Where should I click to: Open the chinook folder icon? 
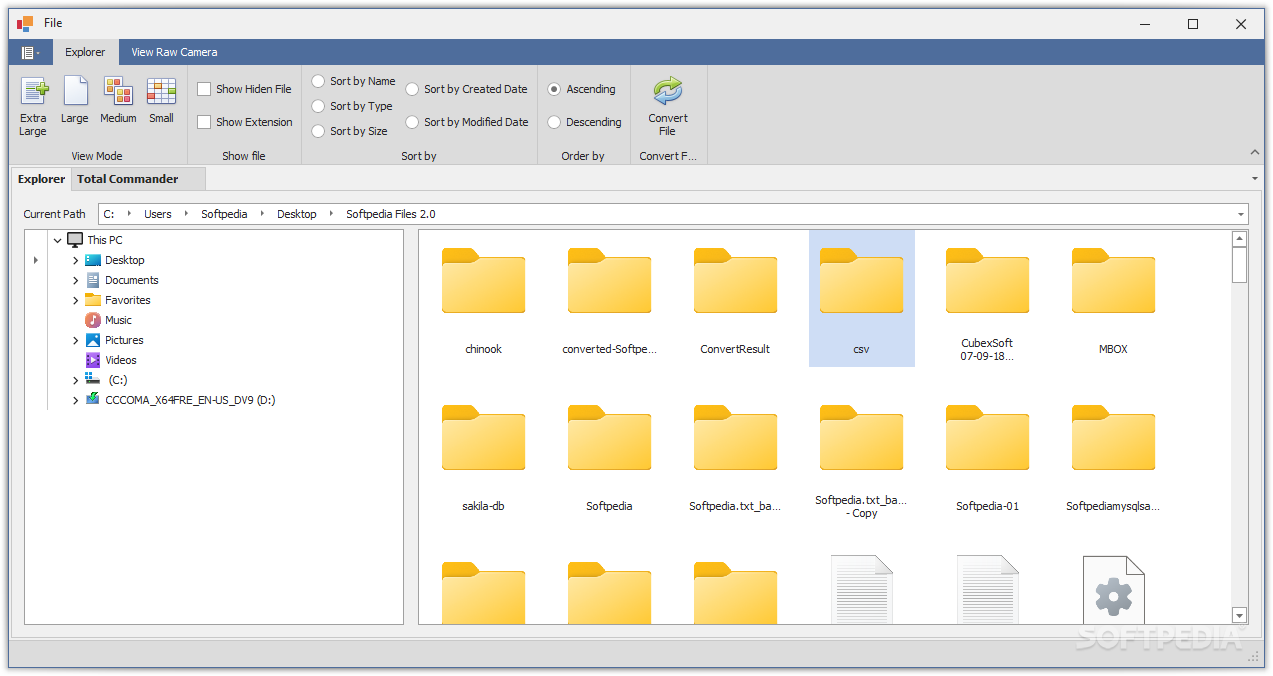click(483, 281)
